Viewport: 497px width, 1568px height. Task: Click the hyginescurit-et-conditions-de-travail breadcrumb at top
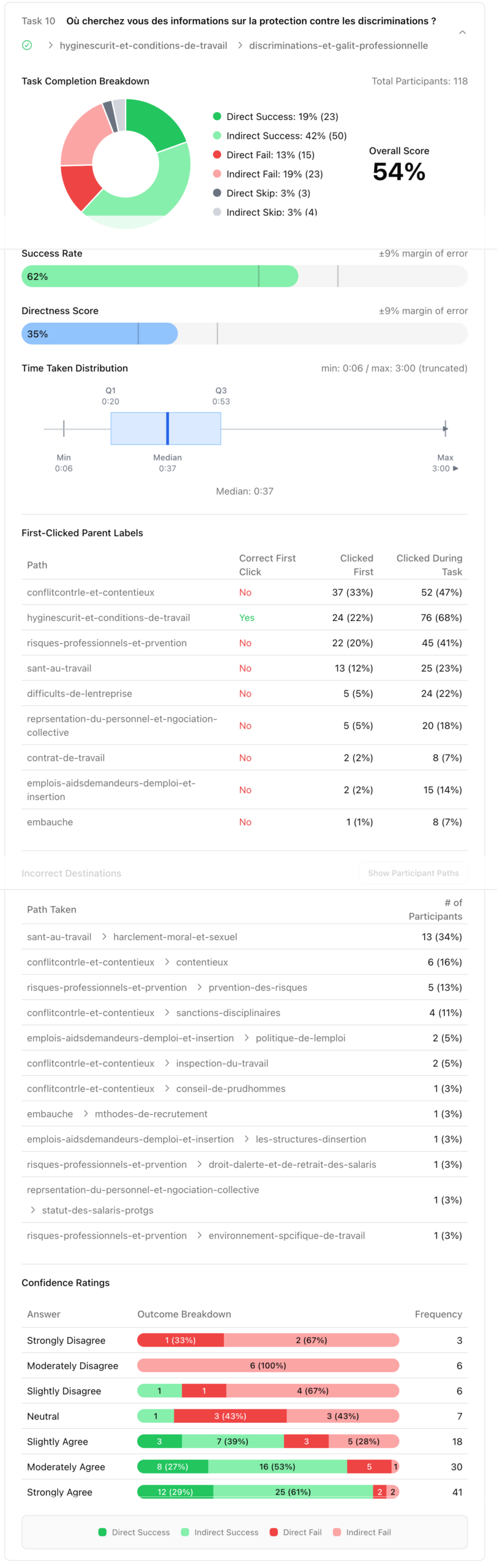pyautogui.click(x=143, y=45)
